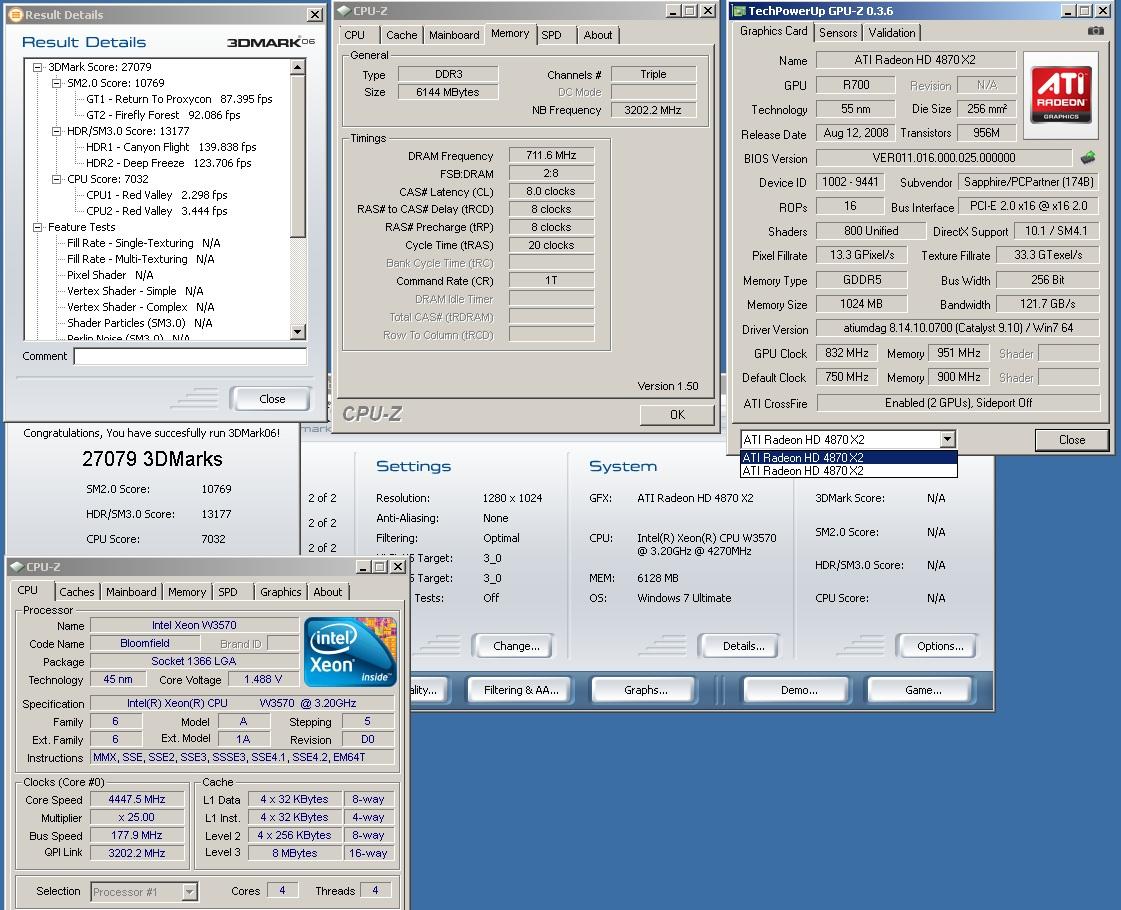
Task: Click the ATI CrossFire Enabled (2 GPUs) field
Action: coord(958,403)
